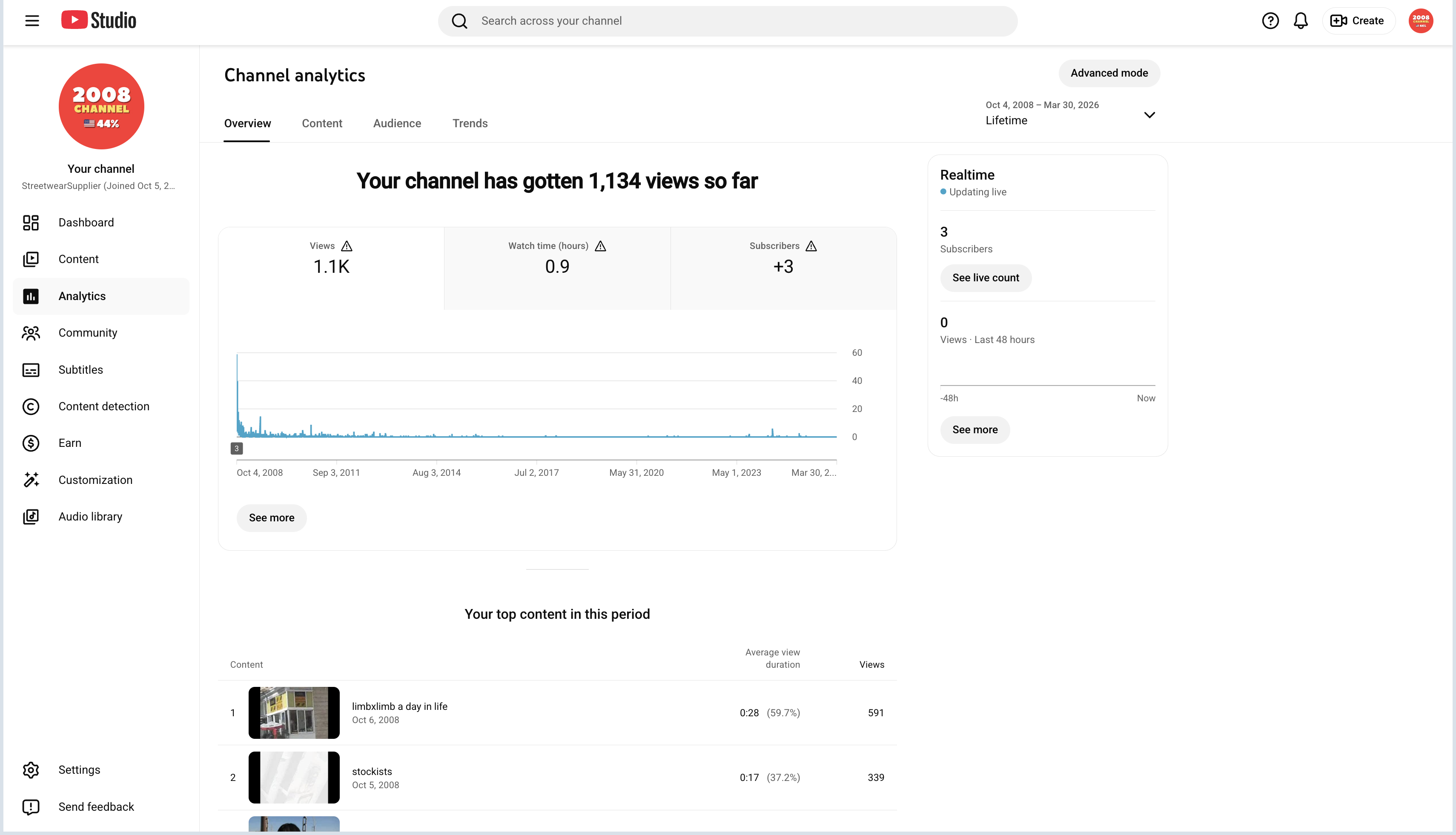The width and height of the screenshot is (1456, 835).
Task: Open Send feedback in the sidebar
Action: click(x=101, y=807)
